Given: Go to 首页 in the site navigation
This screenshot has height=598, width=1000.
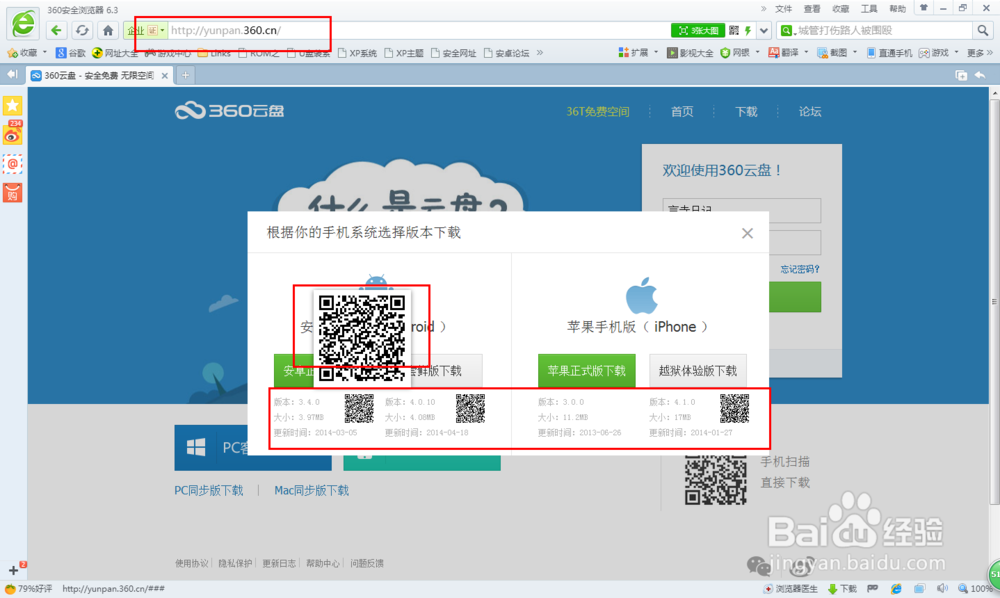Looking at the screenshot, I should (x=682, y=112).
